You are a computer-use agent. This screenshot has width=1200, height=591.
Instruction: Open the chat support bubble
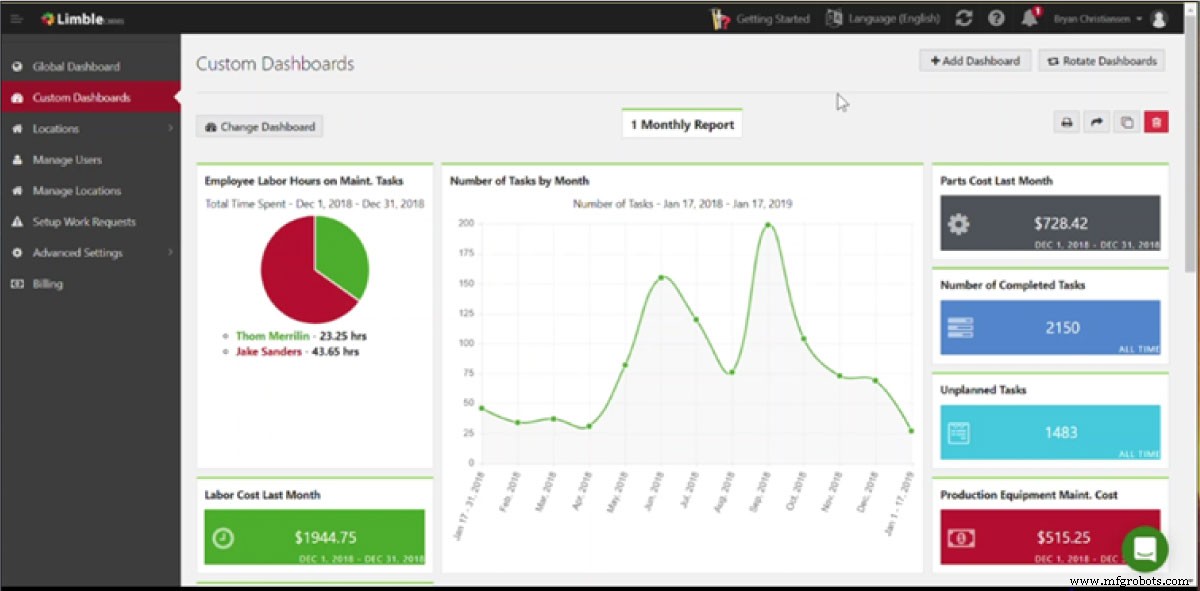[1145, 549]
